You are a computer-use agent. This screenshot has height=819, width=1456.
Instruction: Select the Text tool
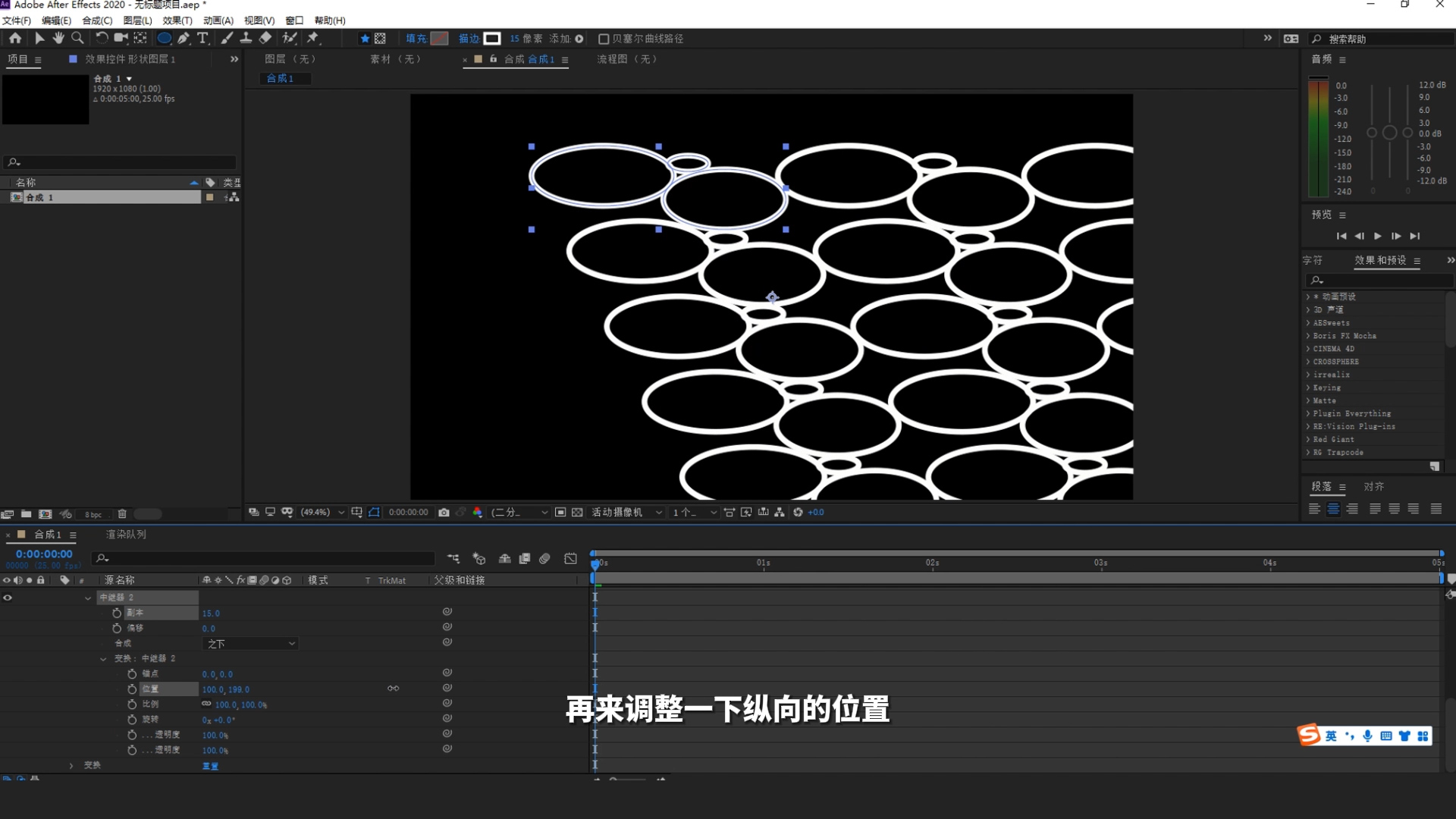202,38
